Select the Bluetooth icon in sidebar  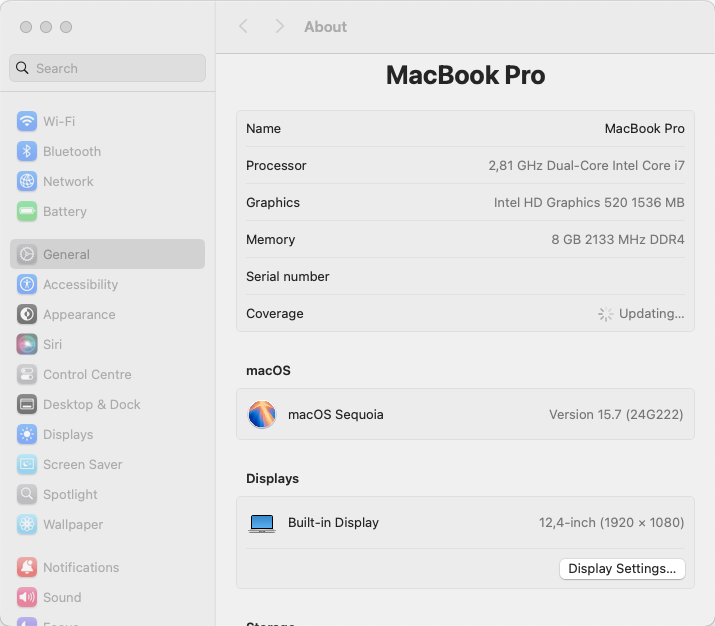coord(27,151)
